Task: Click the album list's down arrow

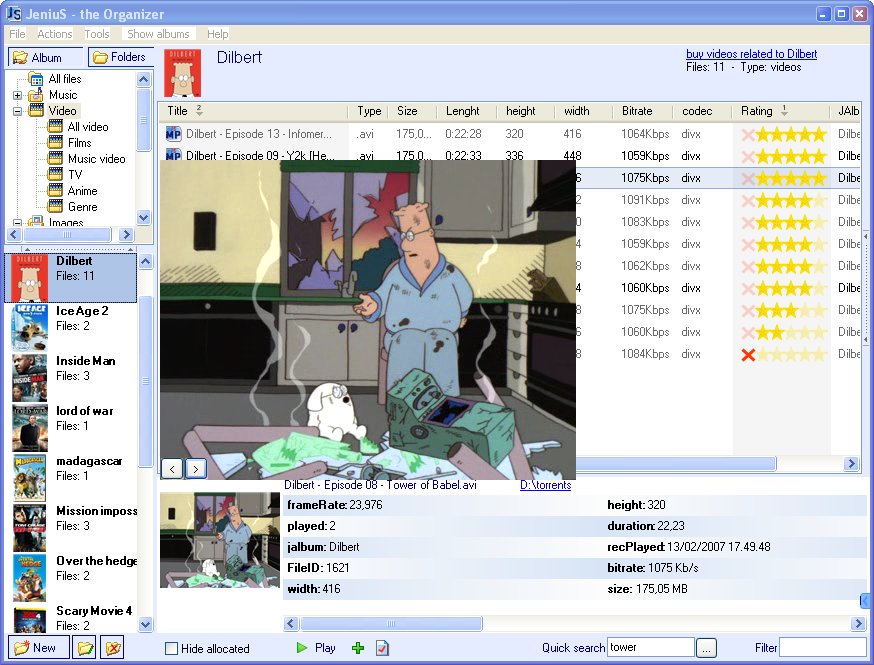Action: point(145,625)
